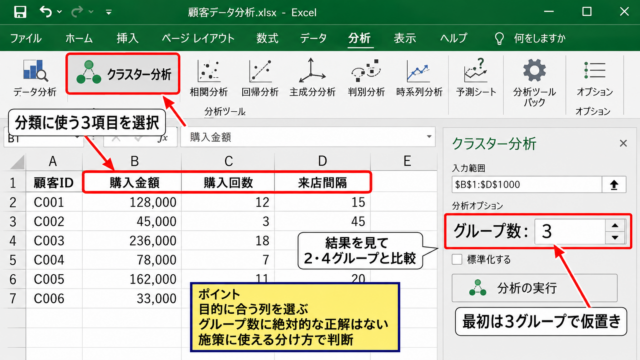Image resolution: width=640 pixels, height=360 pixels.
Task: Click purchase count cell showing 18
Action: (228, 240)
